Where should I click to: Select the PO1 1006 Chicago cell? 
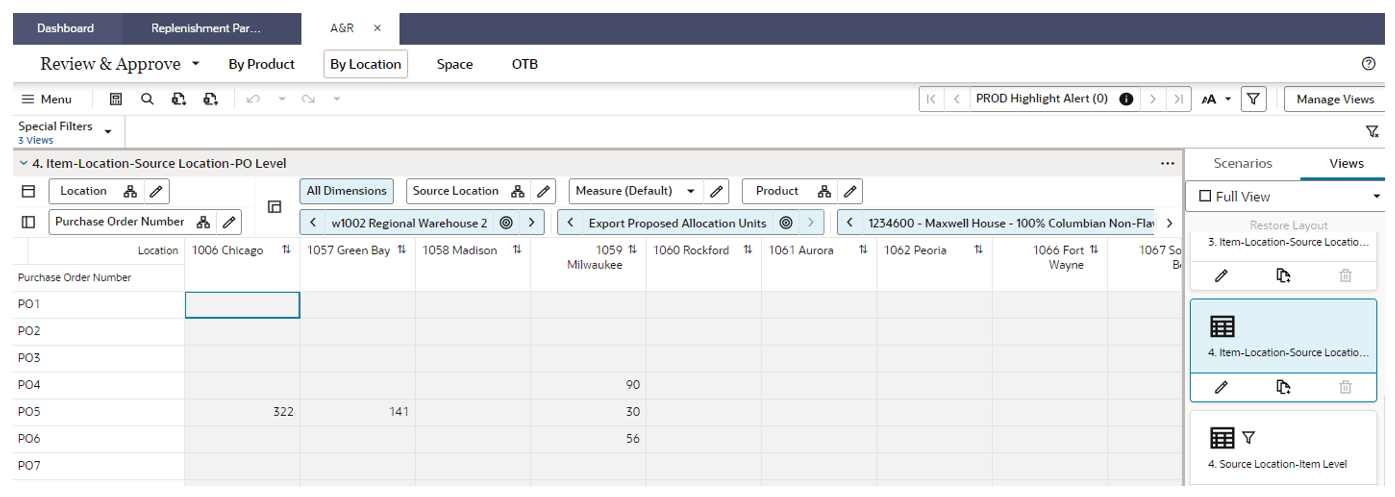tap(242, 304)
